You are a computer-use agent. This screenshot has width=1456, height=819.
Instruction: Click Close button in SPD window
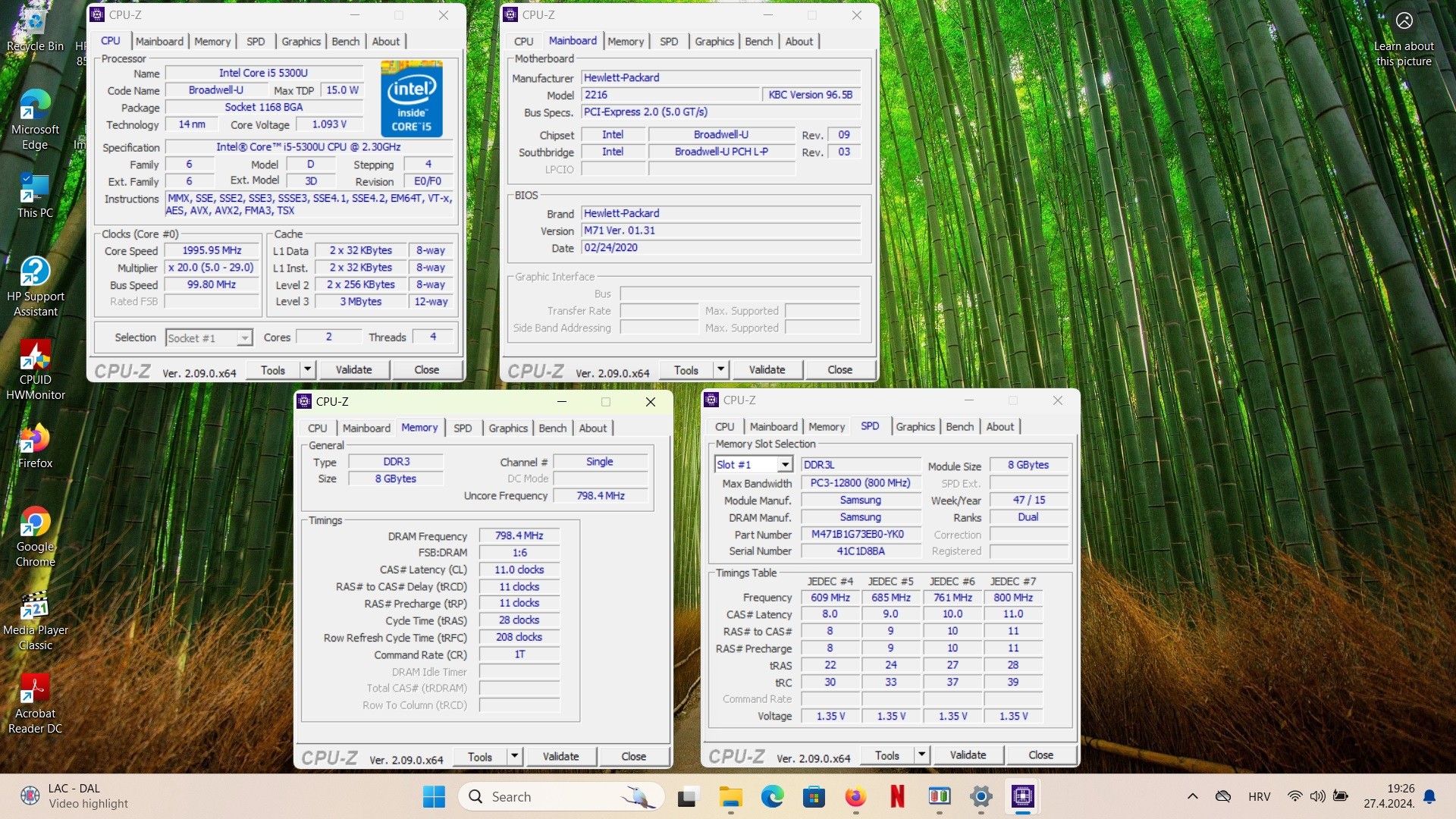(x=1040, y=755)
